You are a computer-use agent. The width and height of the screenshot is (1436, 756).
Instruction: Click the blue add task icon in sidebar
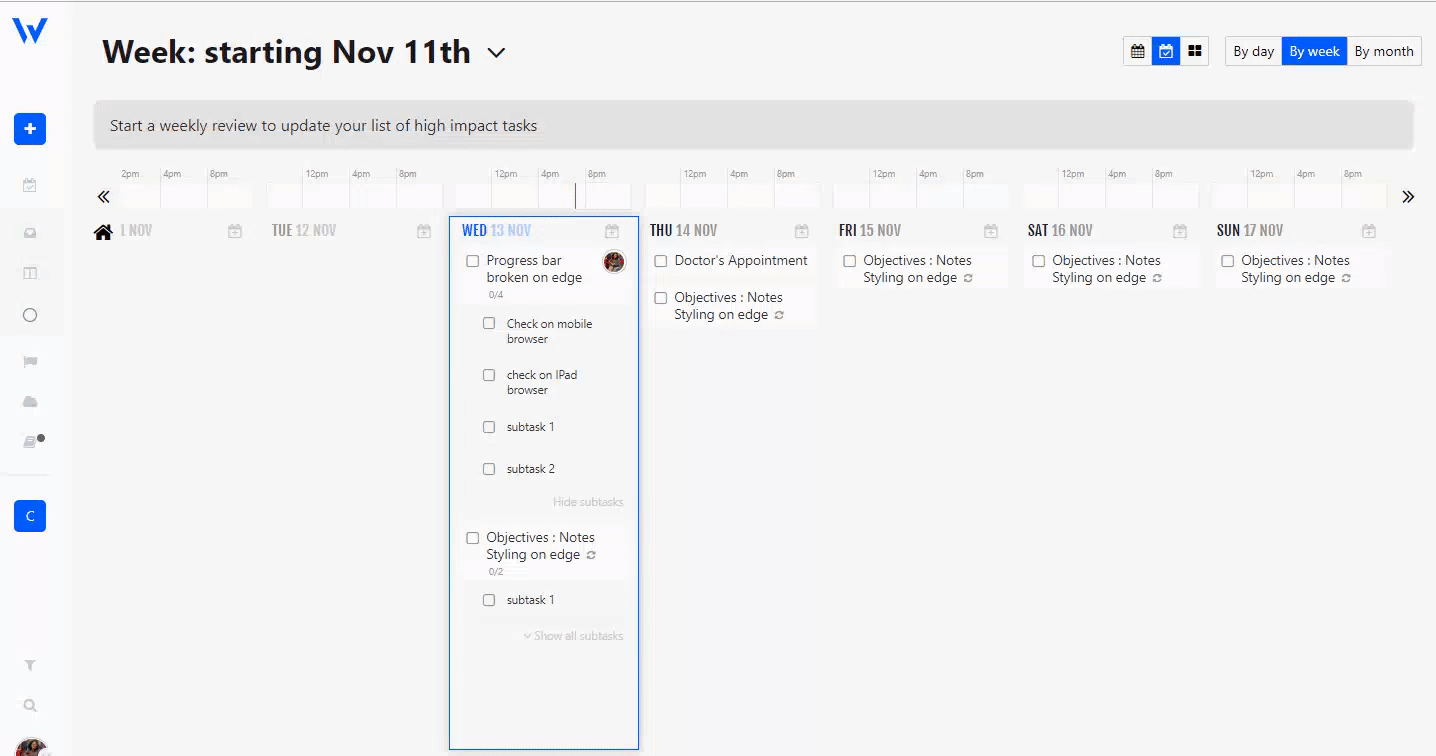tap(29, 128)
